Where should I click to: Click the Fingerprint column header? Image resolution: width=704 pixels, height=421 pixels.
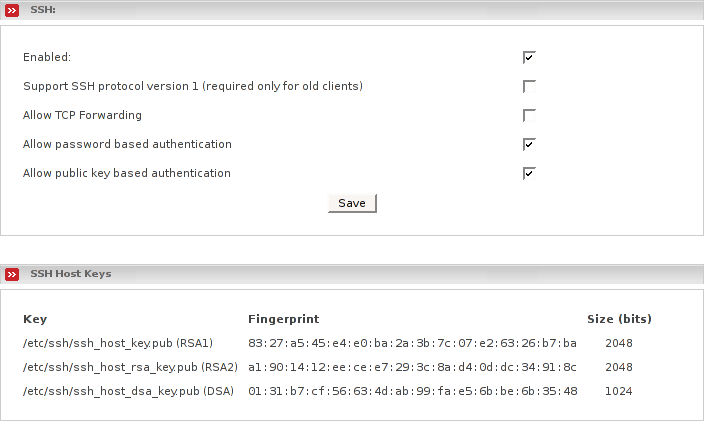pos(284,319)
